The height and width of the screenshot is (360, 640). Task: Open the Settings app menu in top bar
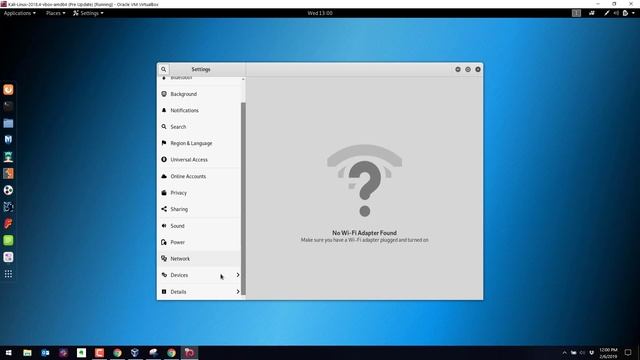(x=88, y=13)
